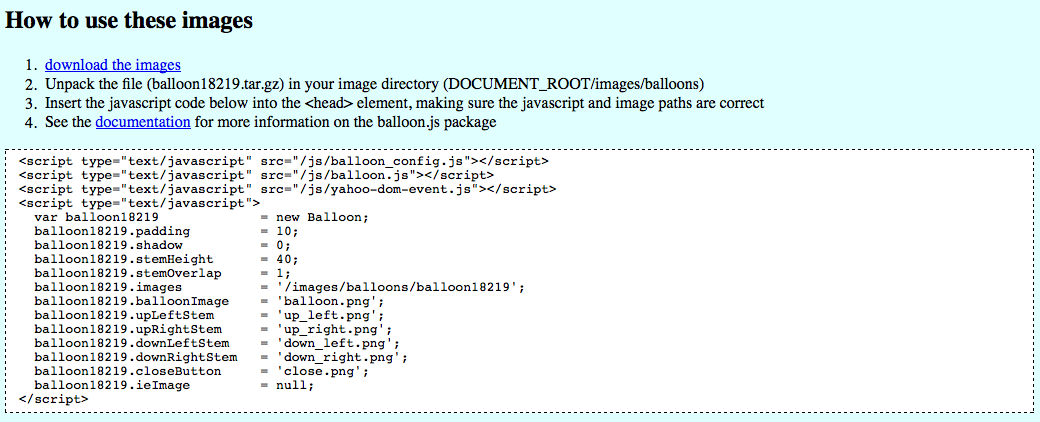Click the downLeftStem 'down_left.png' line
The image size is (1040, 422).
[x=218, y=343]
